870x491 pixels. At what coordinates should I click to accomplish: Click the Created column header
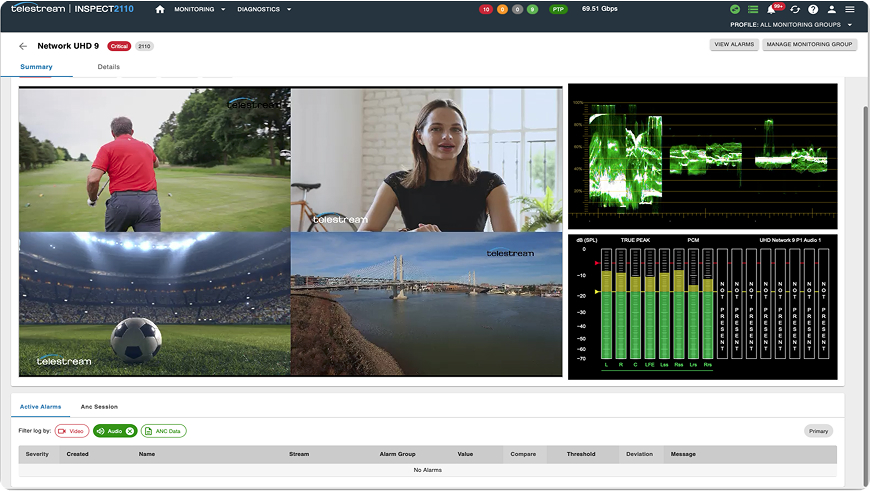78,454
